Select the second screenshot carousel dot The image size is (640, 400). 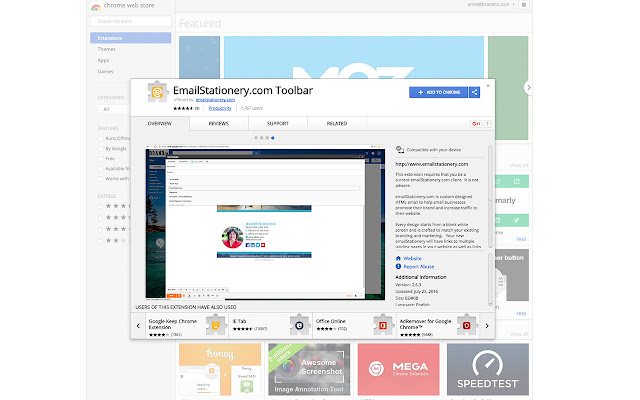click(262, 138)
